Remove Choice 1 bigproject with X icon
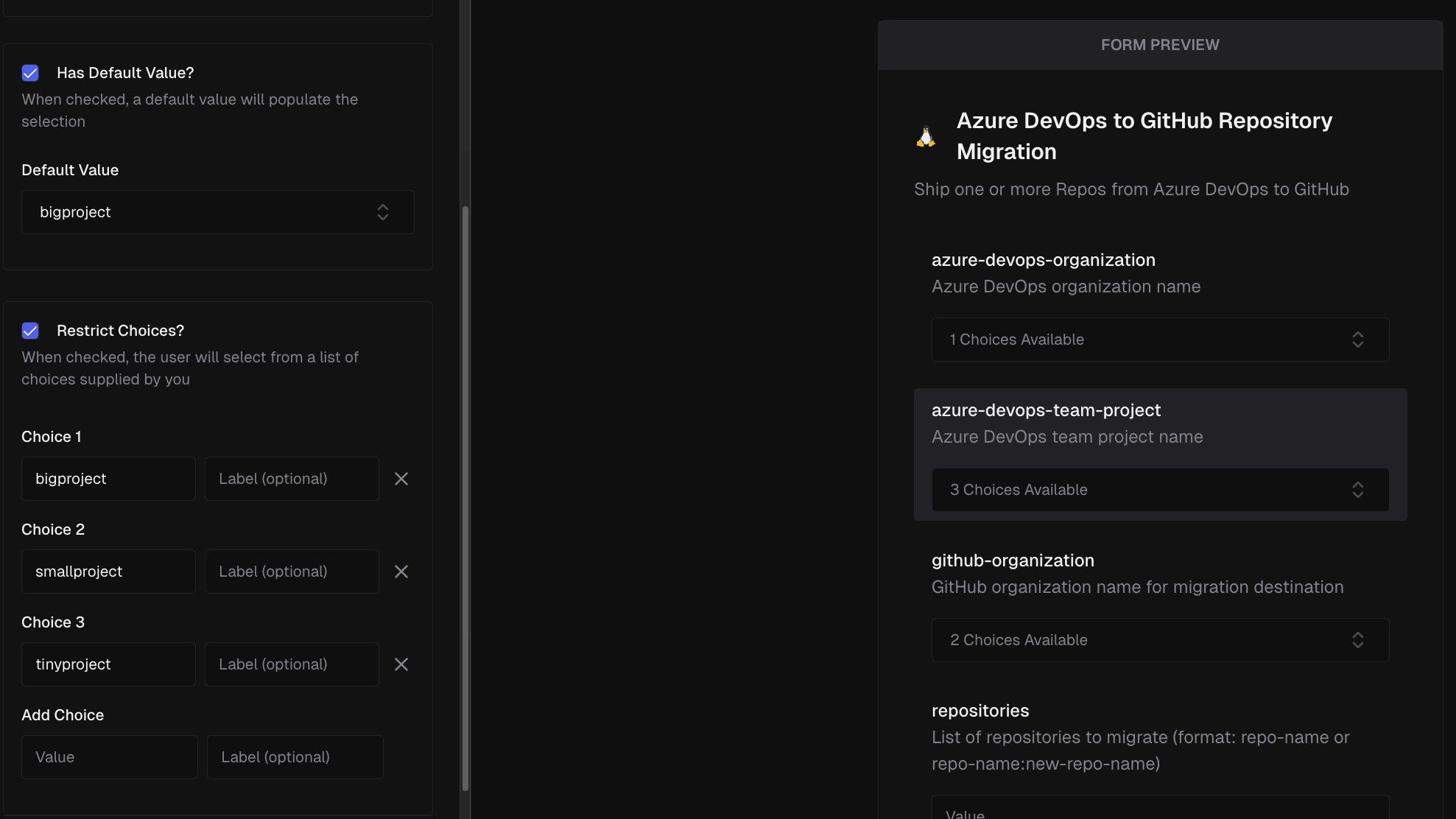 coord(401,479)
